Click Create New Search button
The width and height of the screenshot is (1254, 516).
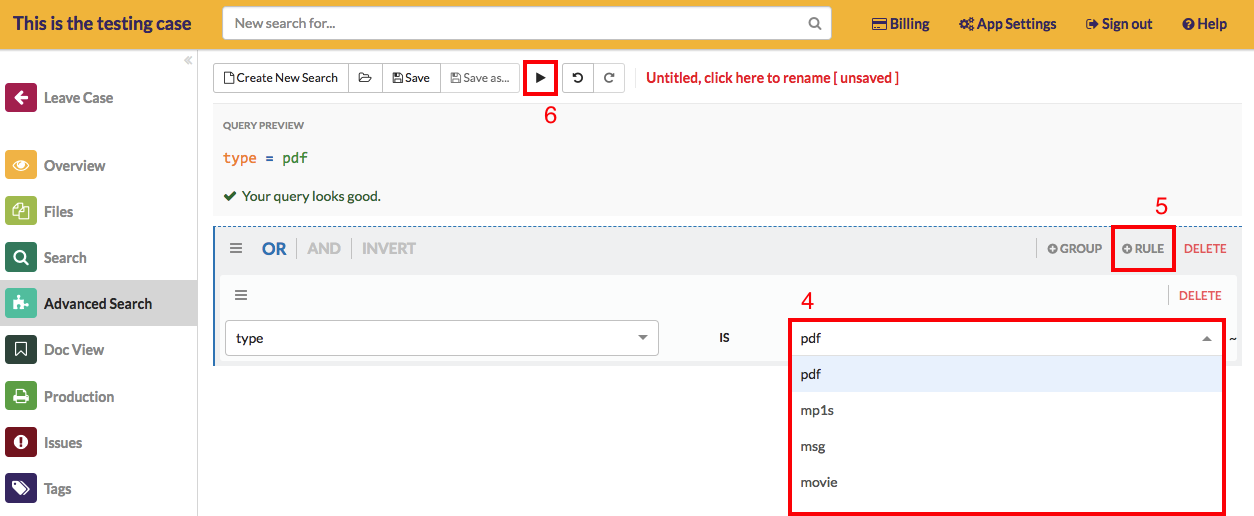click(280, 78)
